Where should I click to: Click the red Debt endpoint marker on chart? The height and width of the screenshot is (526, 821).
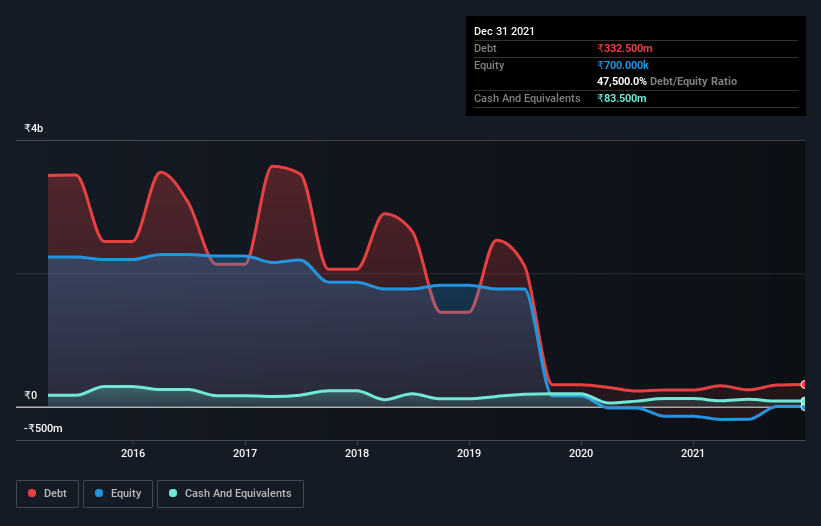804,385
